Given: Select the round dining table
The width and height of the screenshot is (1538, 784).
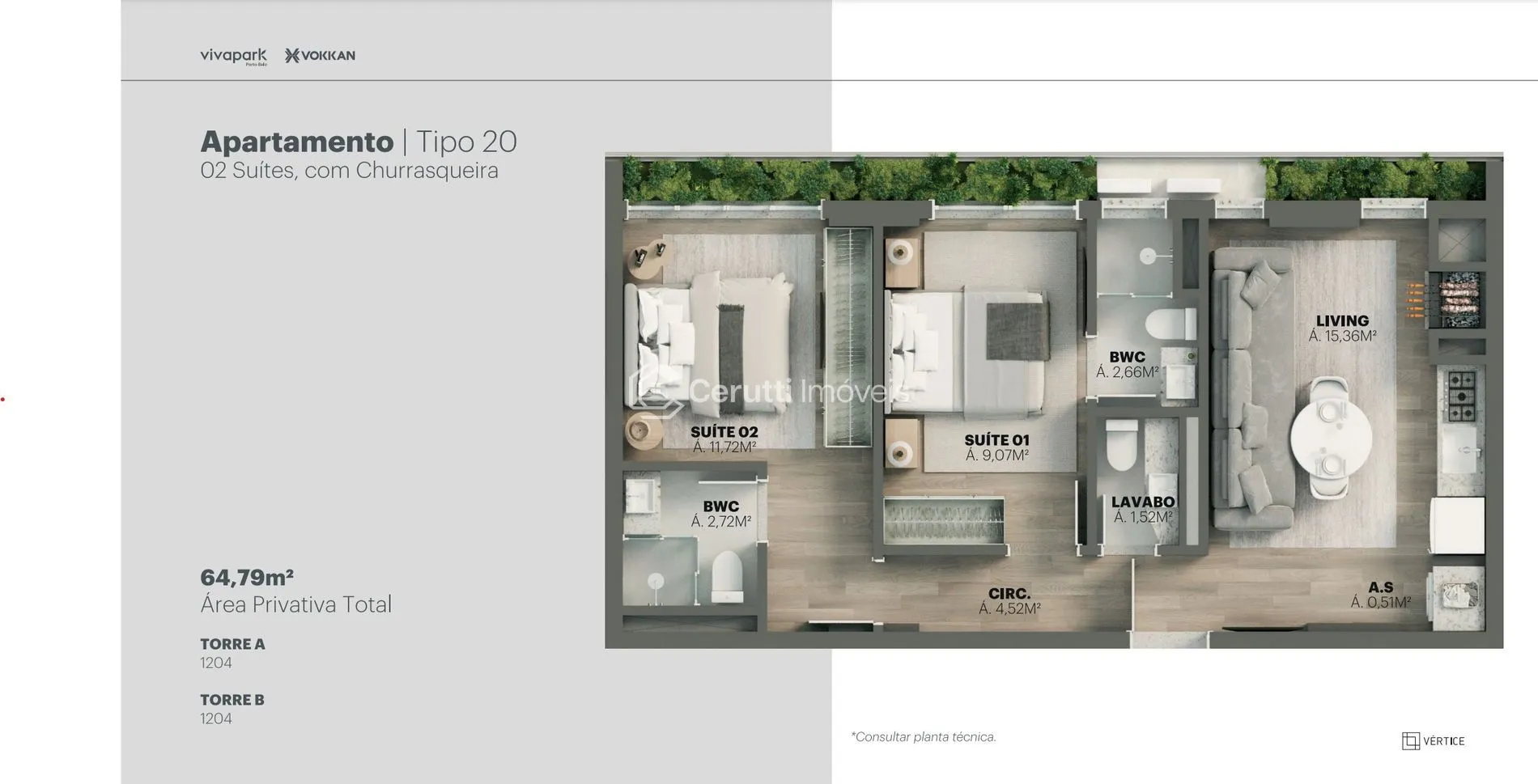Looking at the screenshot, I should pos(1331,439).
